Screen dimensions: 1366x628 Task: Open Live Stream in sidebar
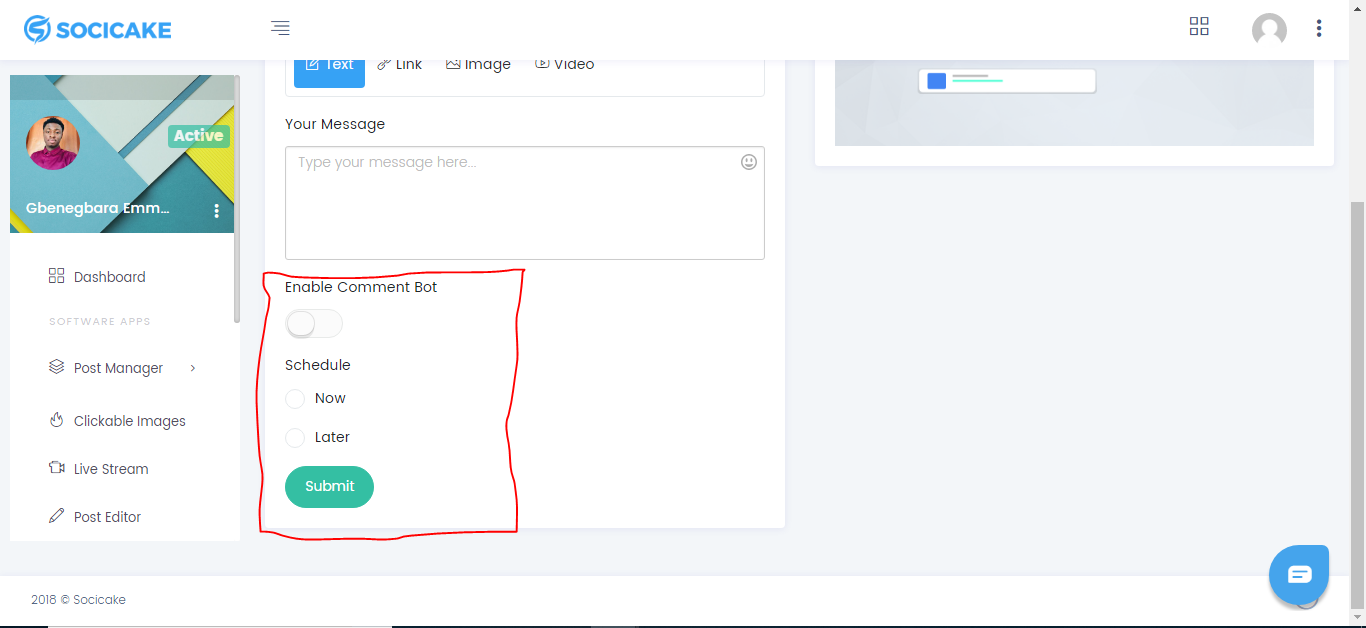(111, 469)
